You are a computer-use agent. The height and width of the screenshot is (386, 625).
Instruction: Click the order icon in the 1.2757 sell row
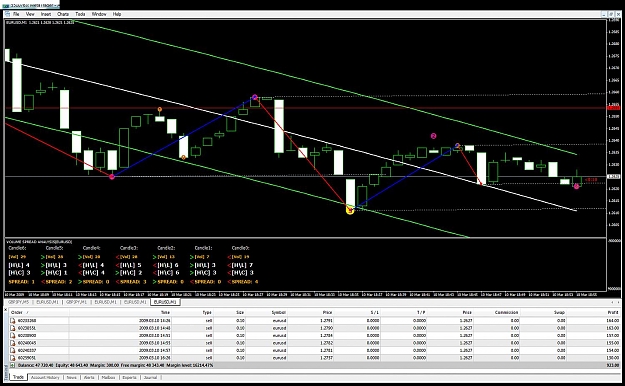click(13, 358)
